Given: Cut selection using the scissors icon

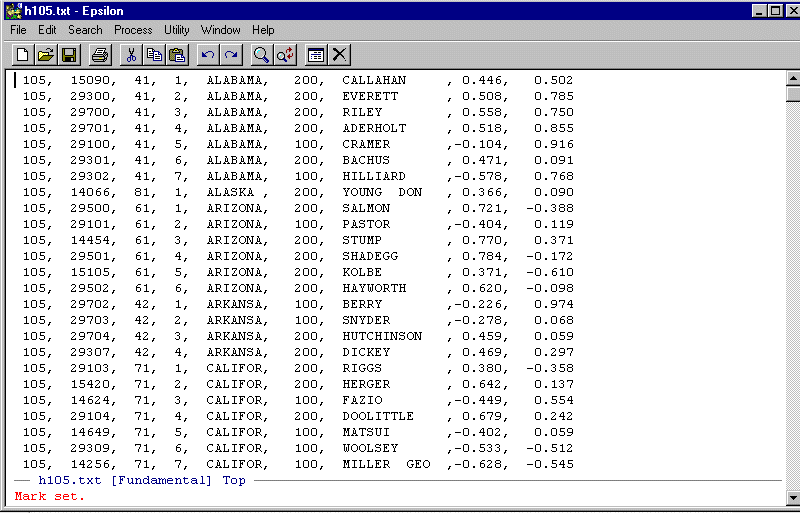Looking at the screenshot, I should click(x=130, y=55).
